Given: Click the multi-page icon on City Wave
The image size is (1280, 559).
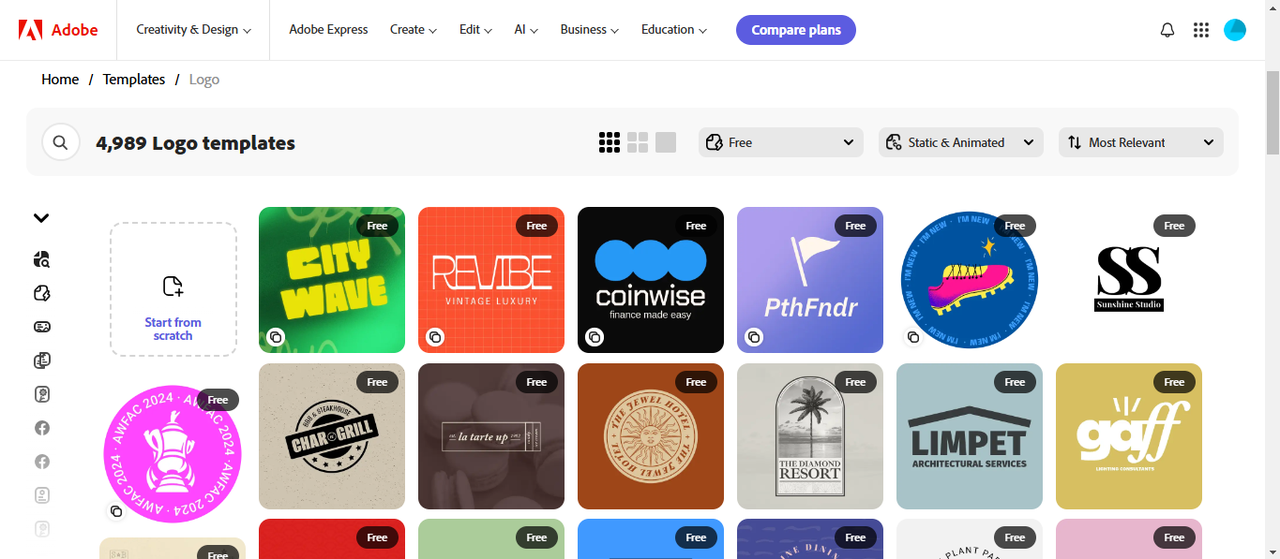Looking at the screenshot, I should click(x=276, y=337).
